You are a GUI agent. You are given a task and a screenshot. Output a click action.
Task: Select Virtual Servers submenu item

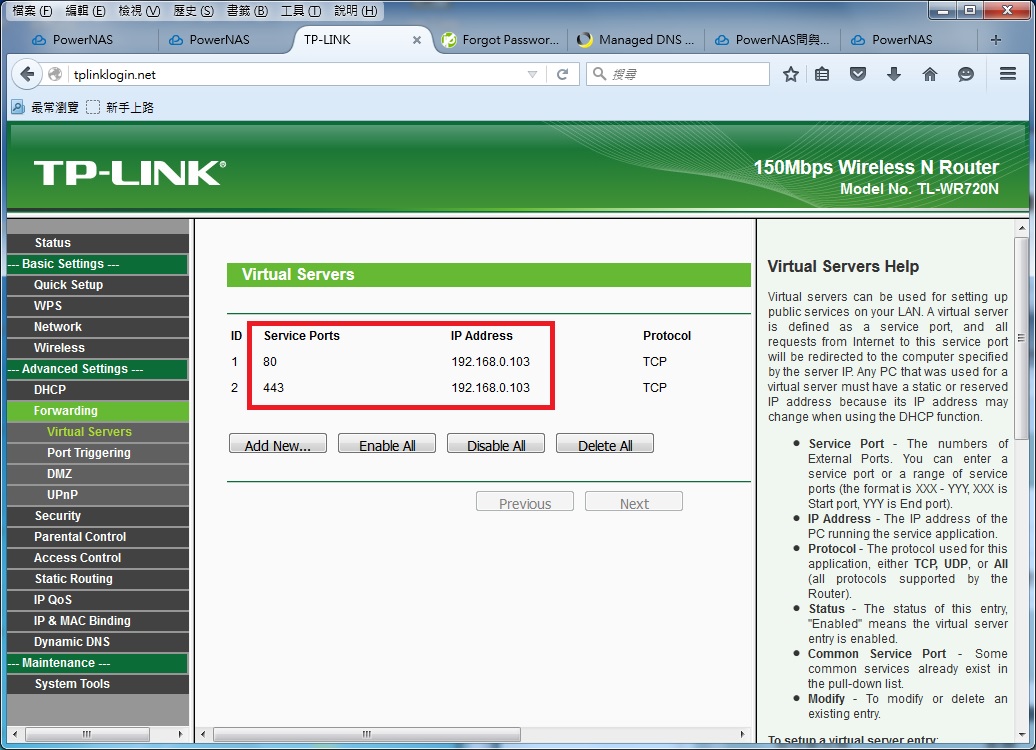click(x=98, y=431)
